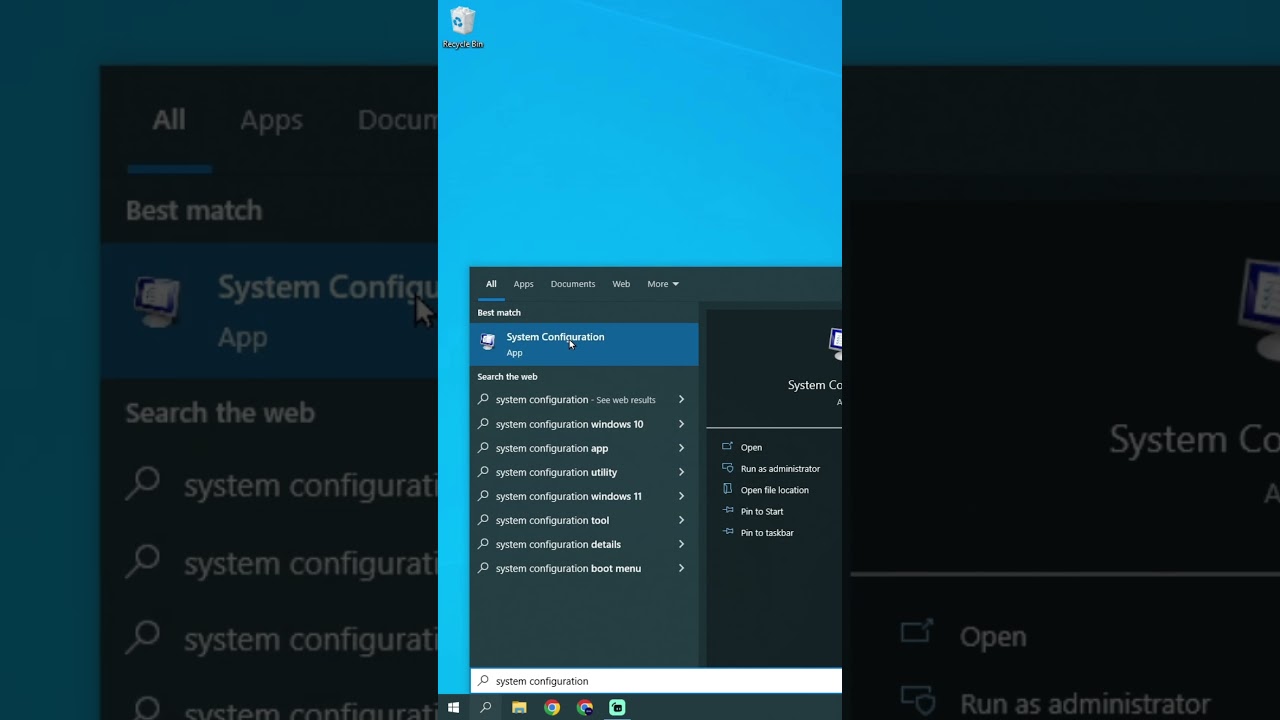Expand arrow for 'details' suggestion
The width and height of the screenshot is (1280, 720).
pos(681,544)
